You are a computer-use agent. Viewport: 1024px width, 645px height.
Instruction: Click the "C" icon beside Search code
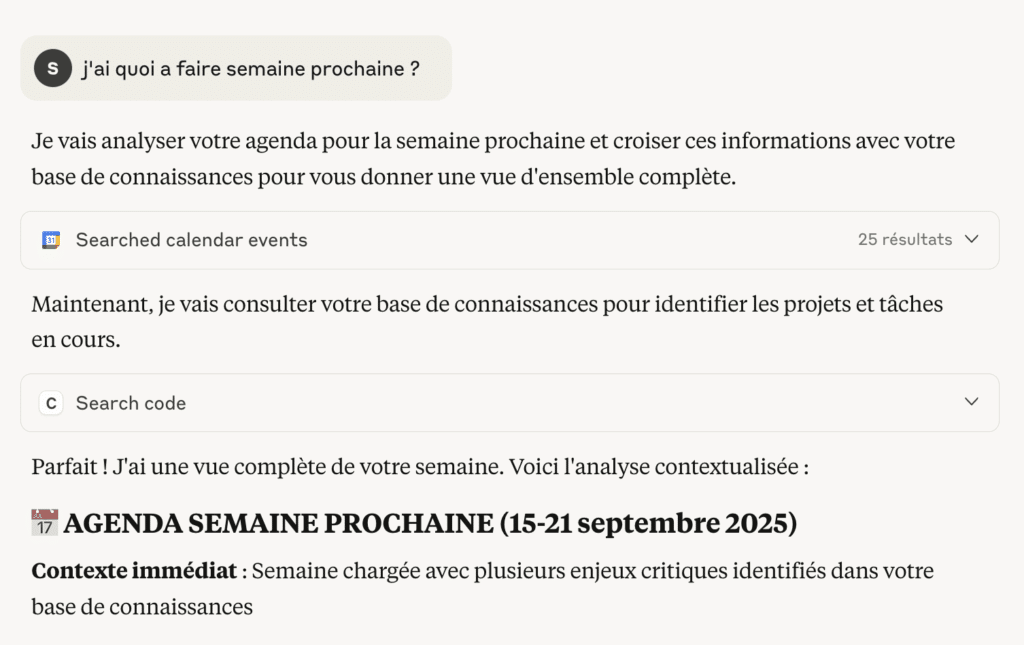click(x=51, y=403)
